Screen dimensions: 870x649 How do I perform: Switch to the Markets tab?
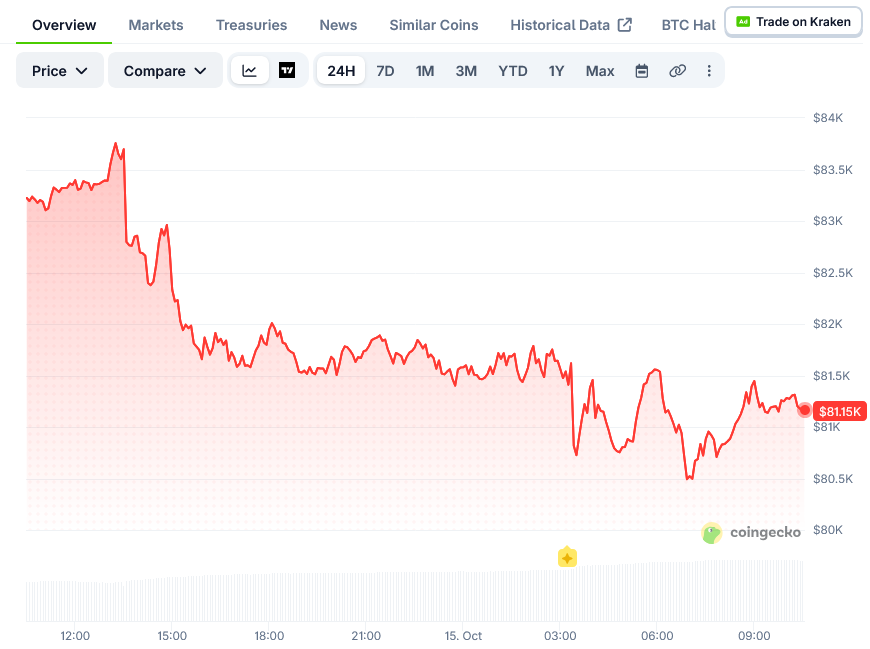click(x=155, y=25)
